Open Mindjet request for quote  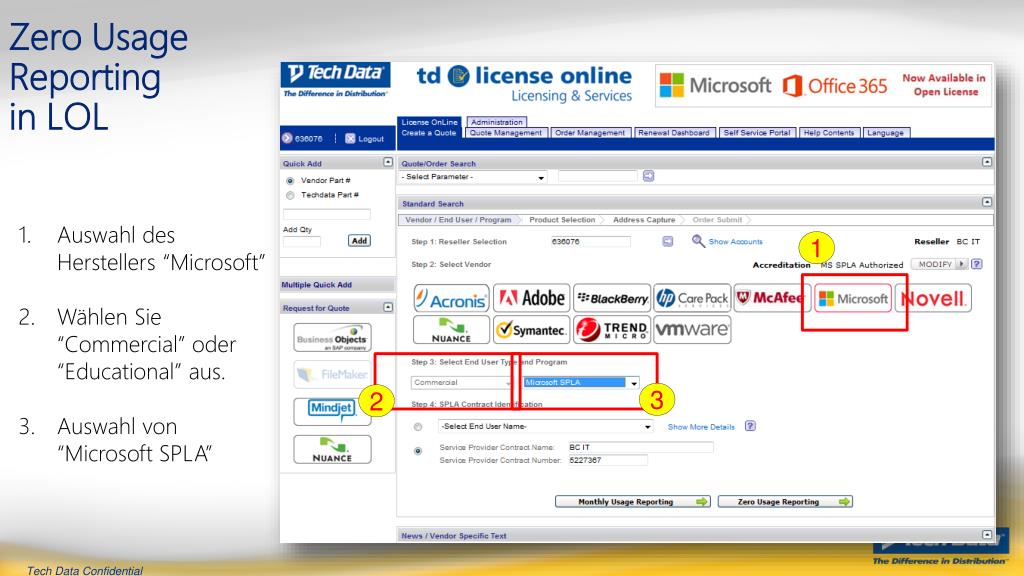coord(332,411)
